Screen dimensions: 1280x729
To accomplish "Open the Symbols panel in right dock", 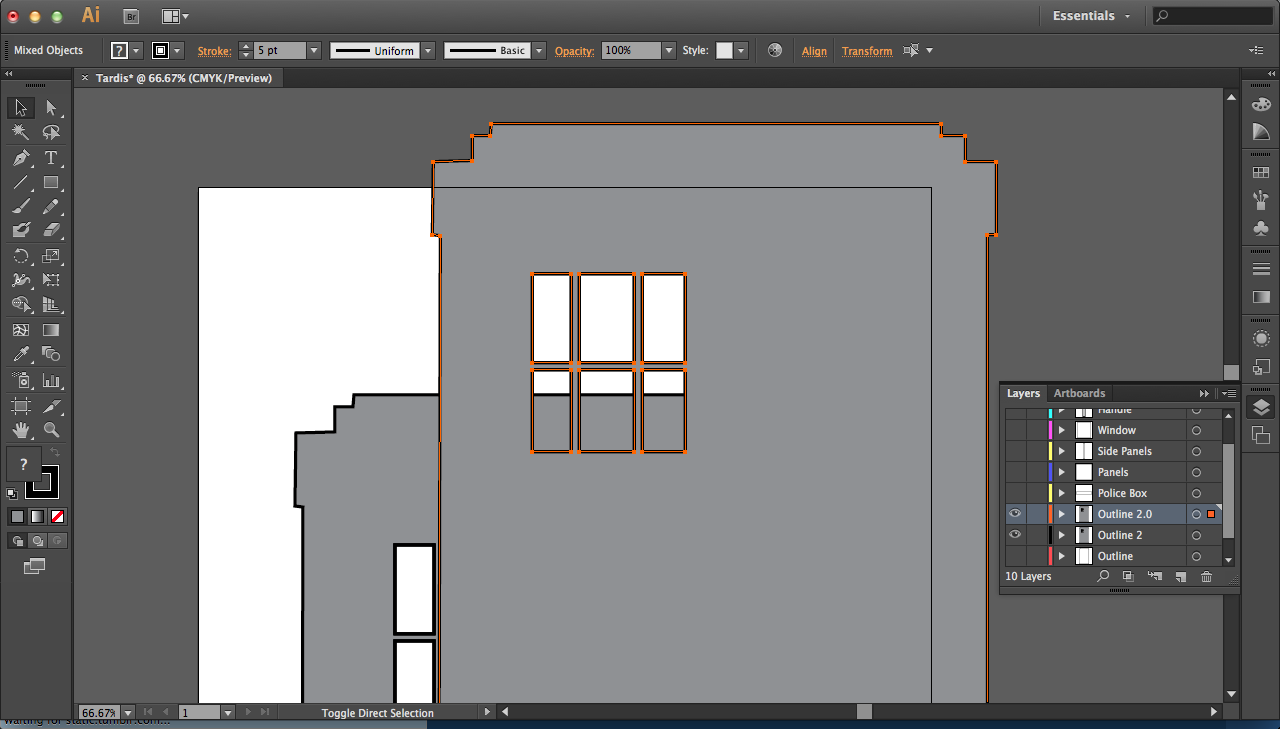I will 1261,228.
